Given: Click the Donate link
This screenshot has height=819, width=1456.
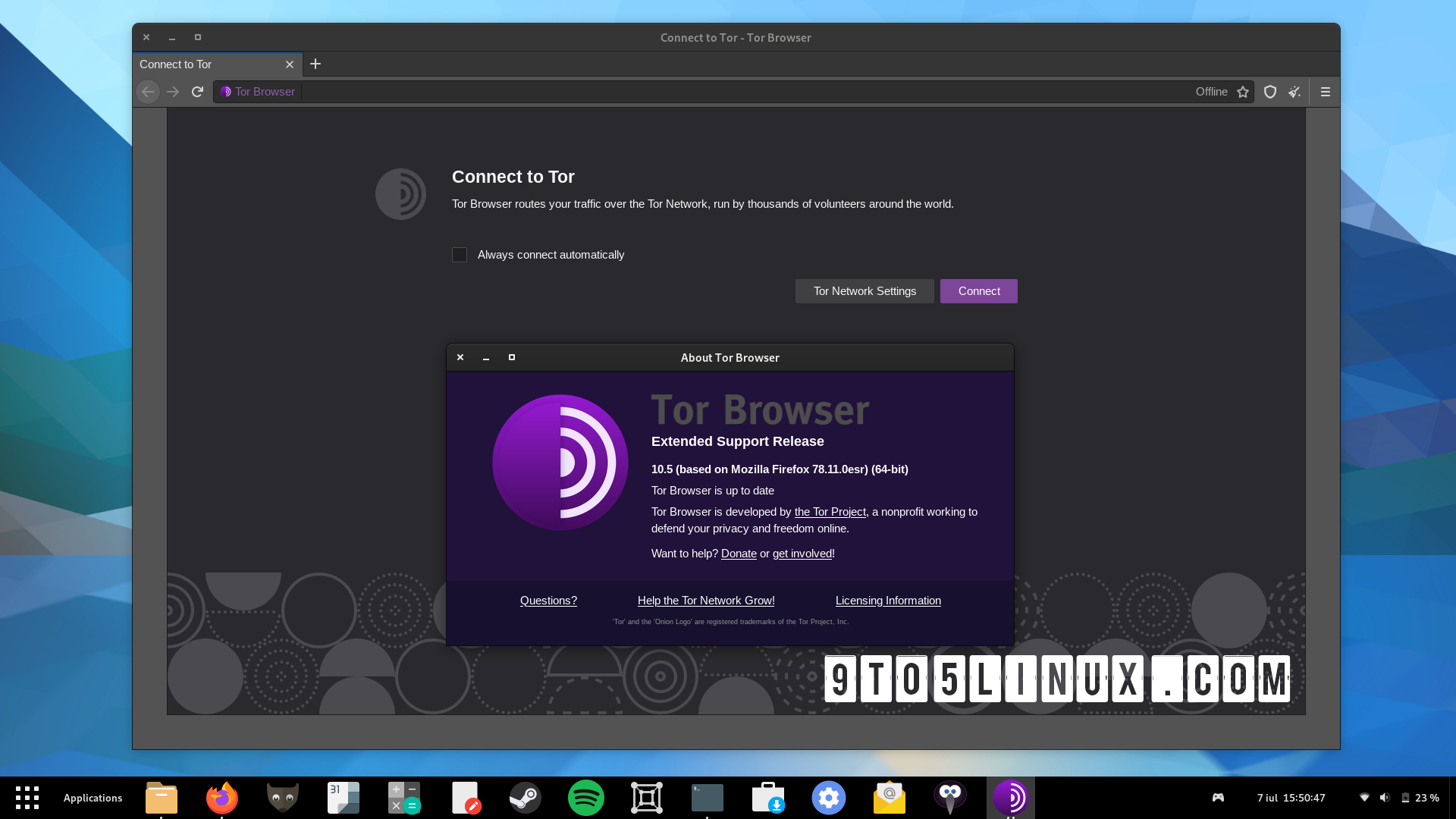Looking at the screenshot, I should click(739, 554).
